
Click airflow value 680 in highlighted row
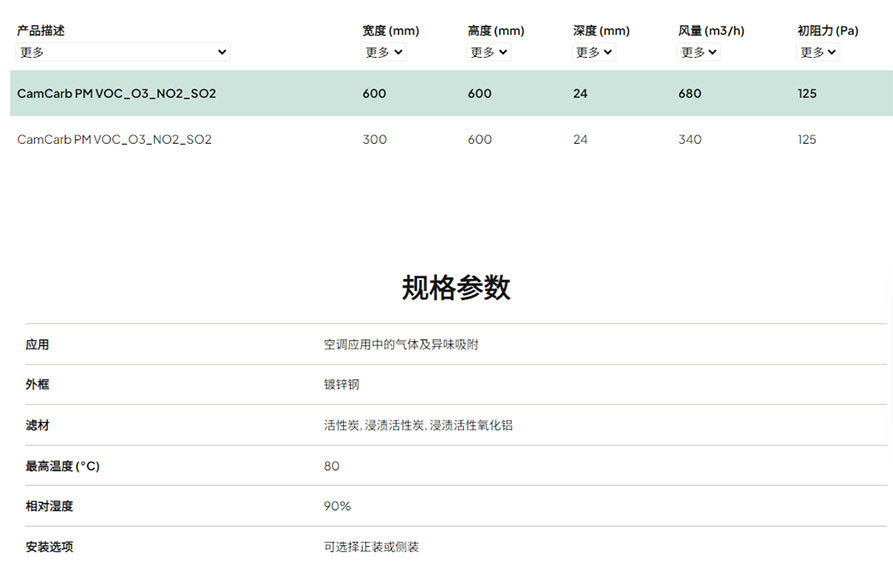point(690,93)
